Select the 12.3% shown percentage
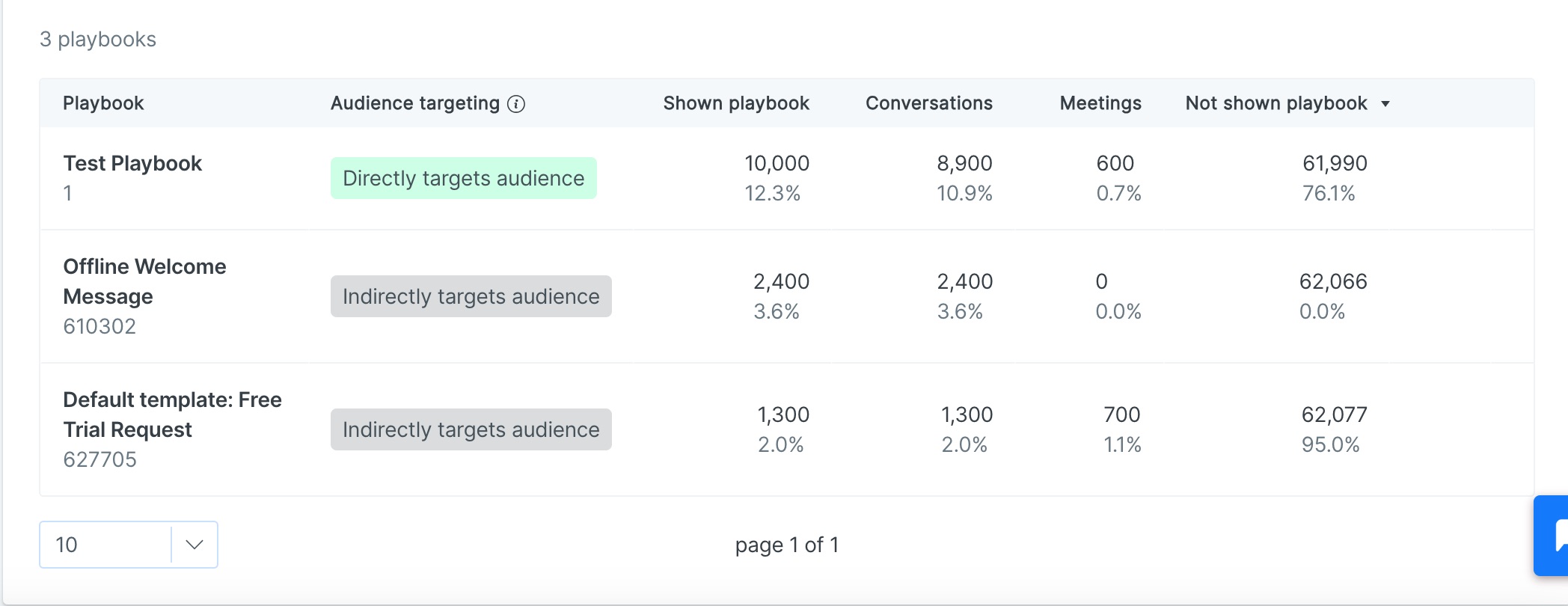 tap(772, 193)
